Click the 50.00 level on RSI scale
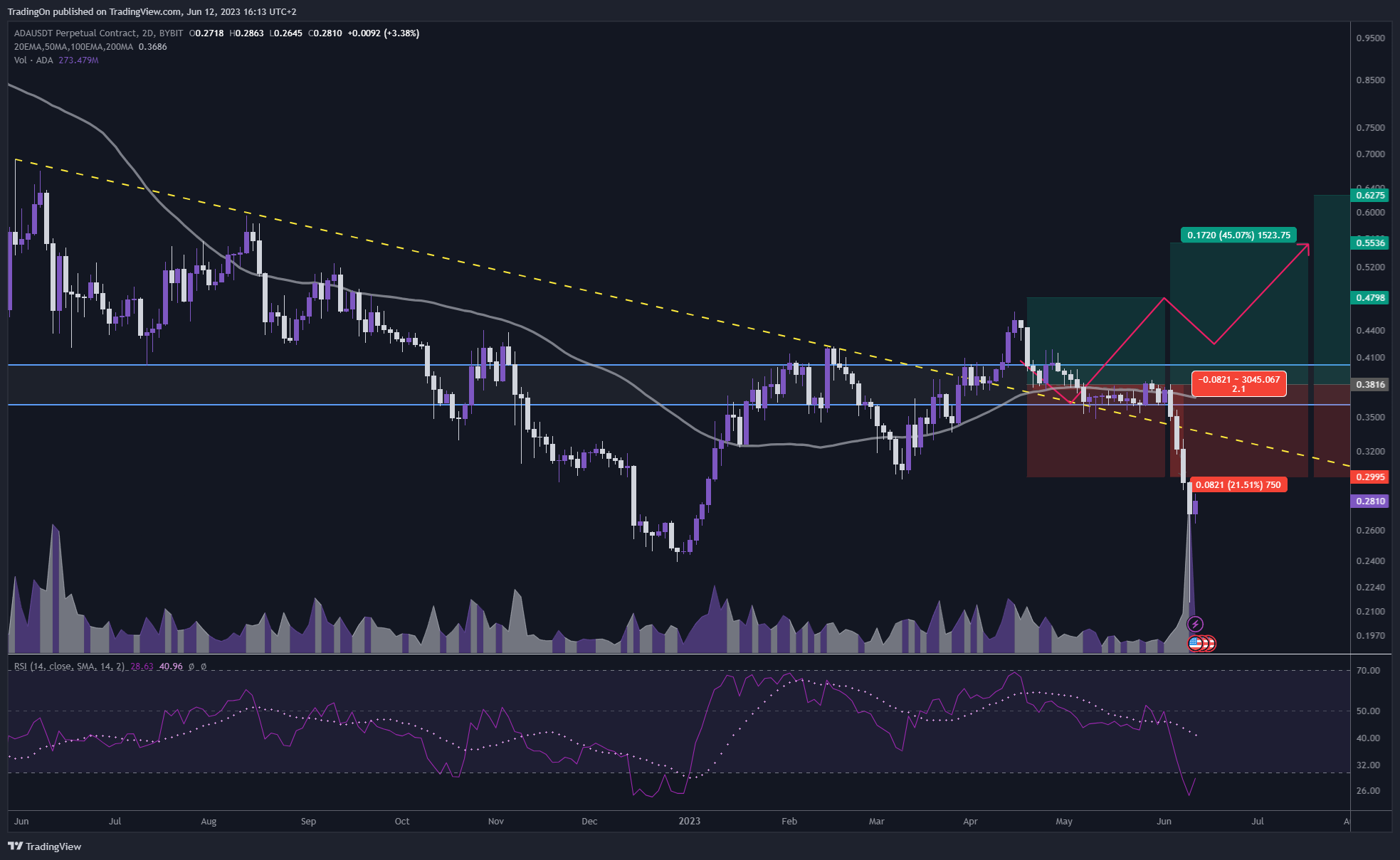 click(1368, 711)
